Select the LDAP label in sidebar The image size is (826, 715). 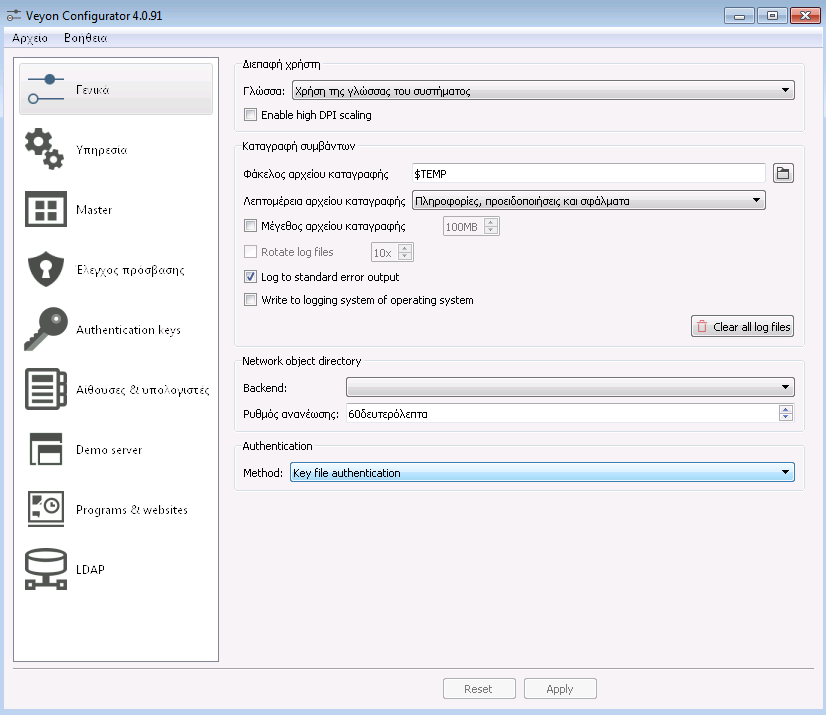(90, 570)
